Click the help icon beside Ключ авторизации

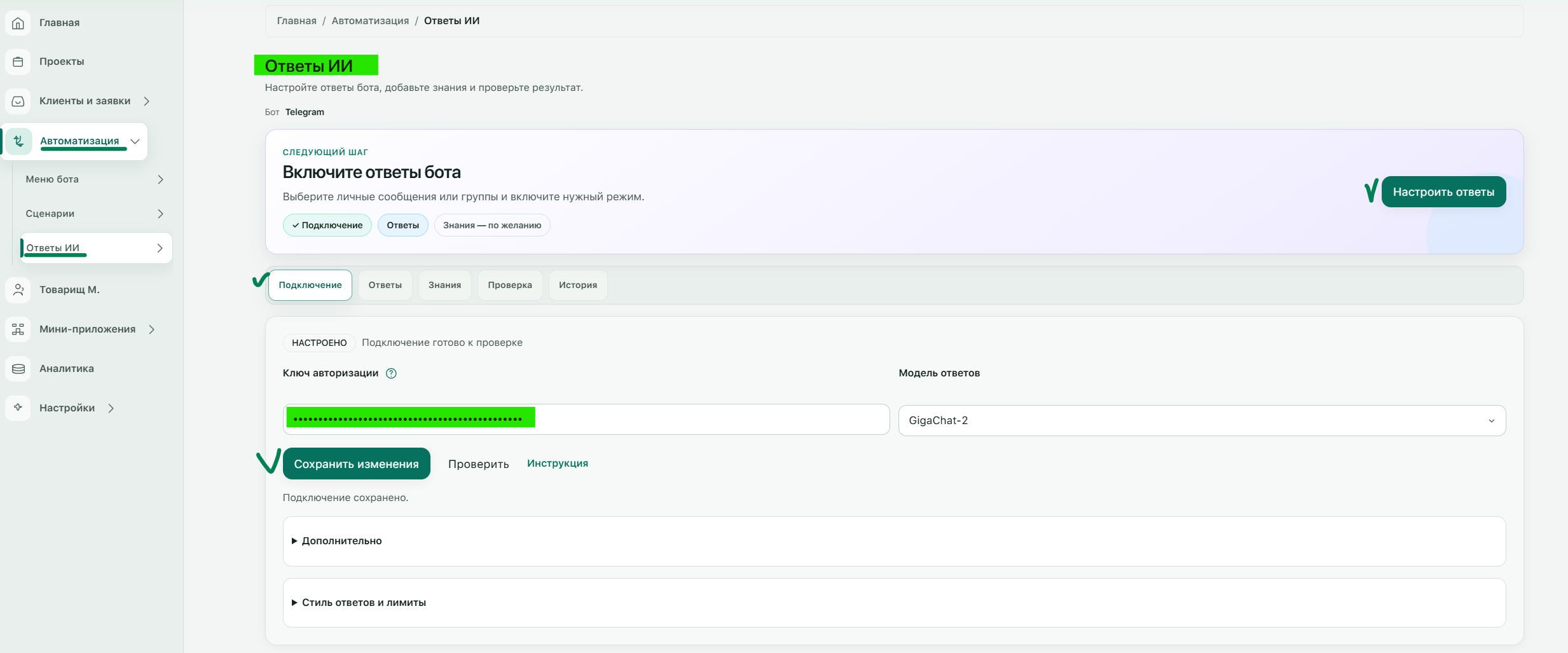coord(392,373)
